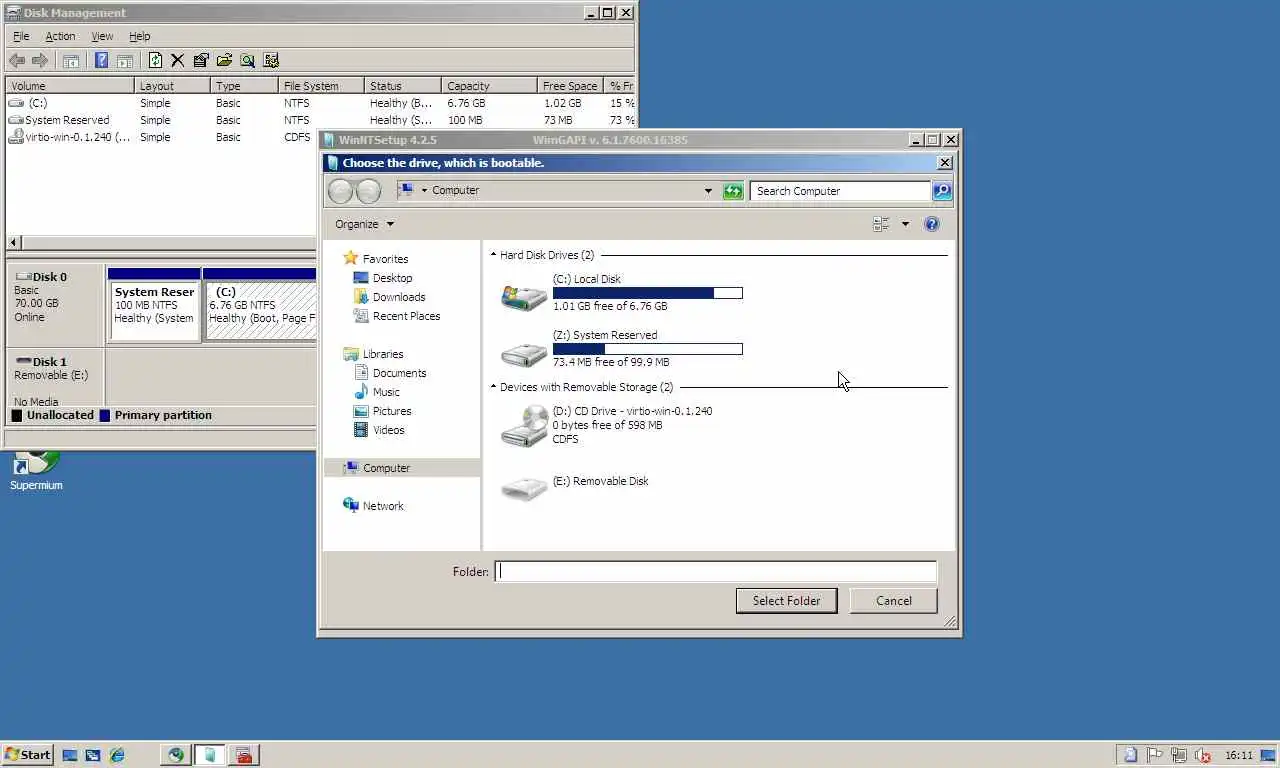Click the Search Computer box
This screenshot has height=768, width=1280.
[840, 191]
